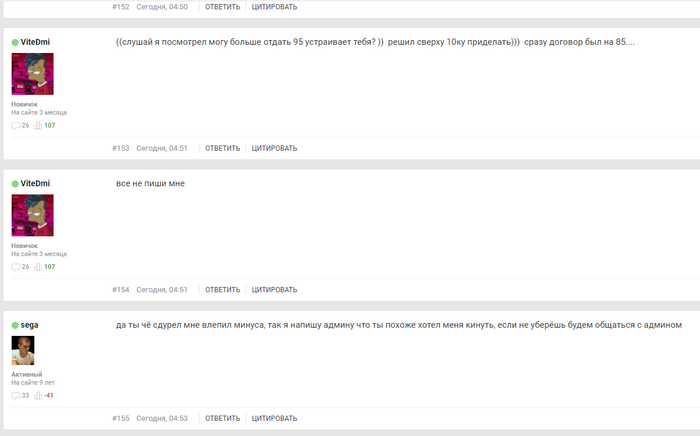This screenshot has height=436, width=700.
Task: Click ОТВЕТИТЬ under sega's post #155
Action: point(222,418)
